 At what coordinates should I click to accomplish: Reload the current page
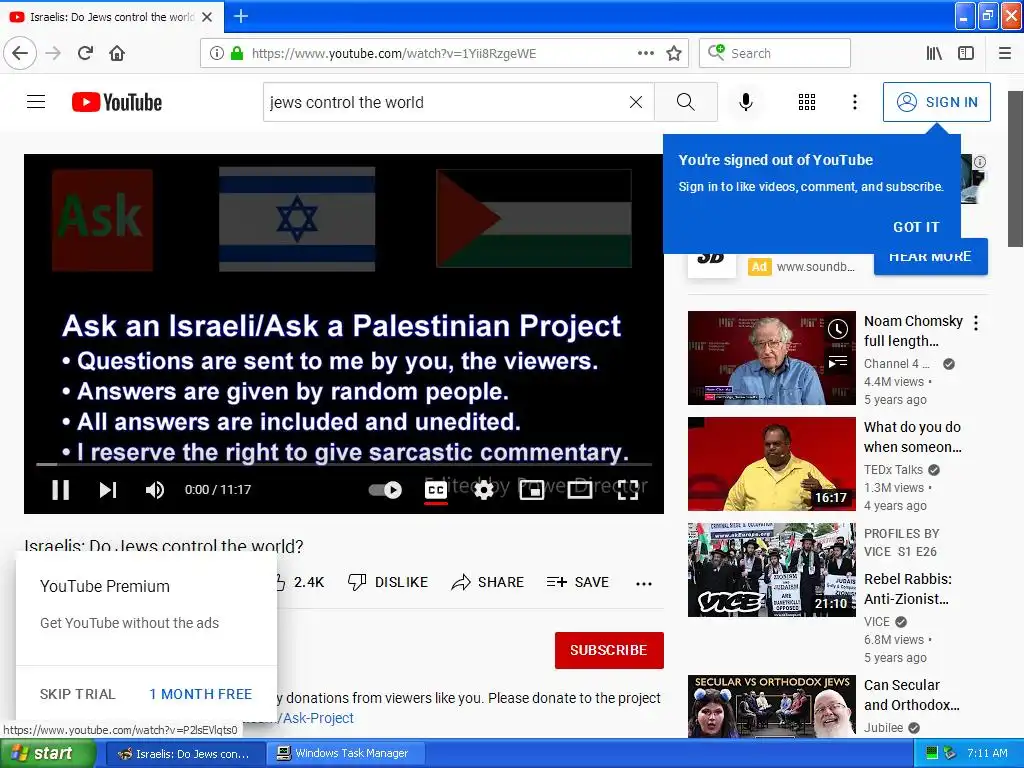[85, 54]
